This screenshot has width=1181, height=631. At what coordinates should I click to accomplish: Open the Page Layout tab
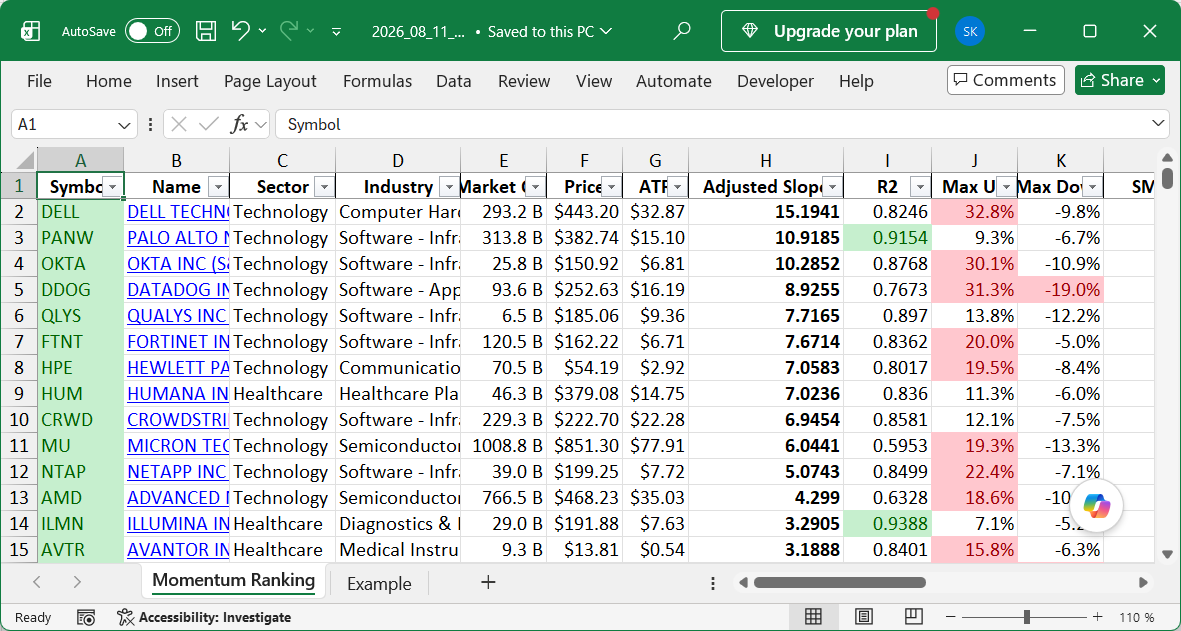270,81
